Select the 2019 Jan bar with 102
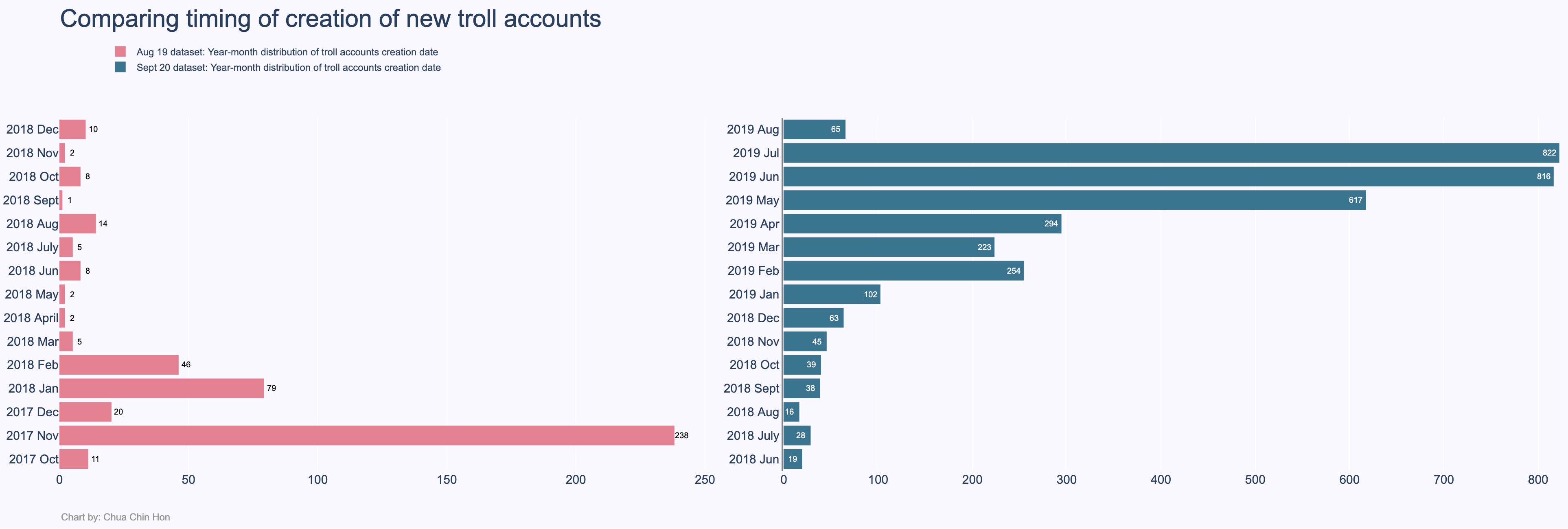The width and height of the screenshot is (1568, 529). (832, 294)
